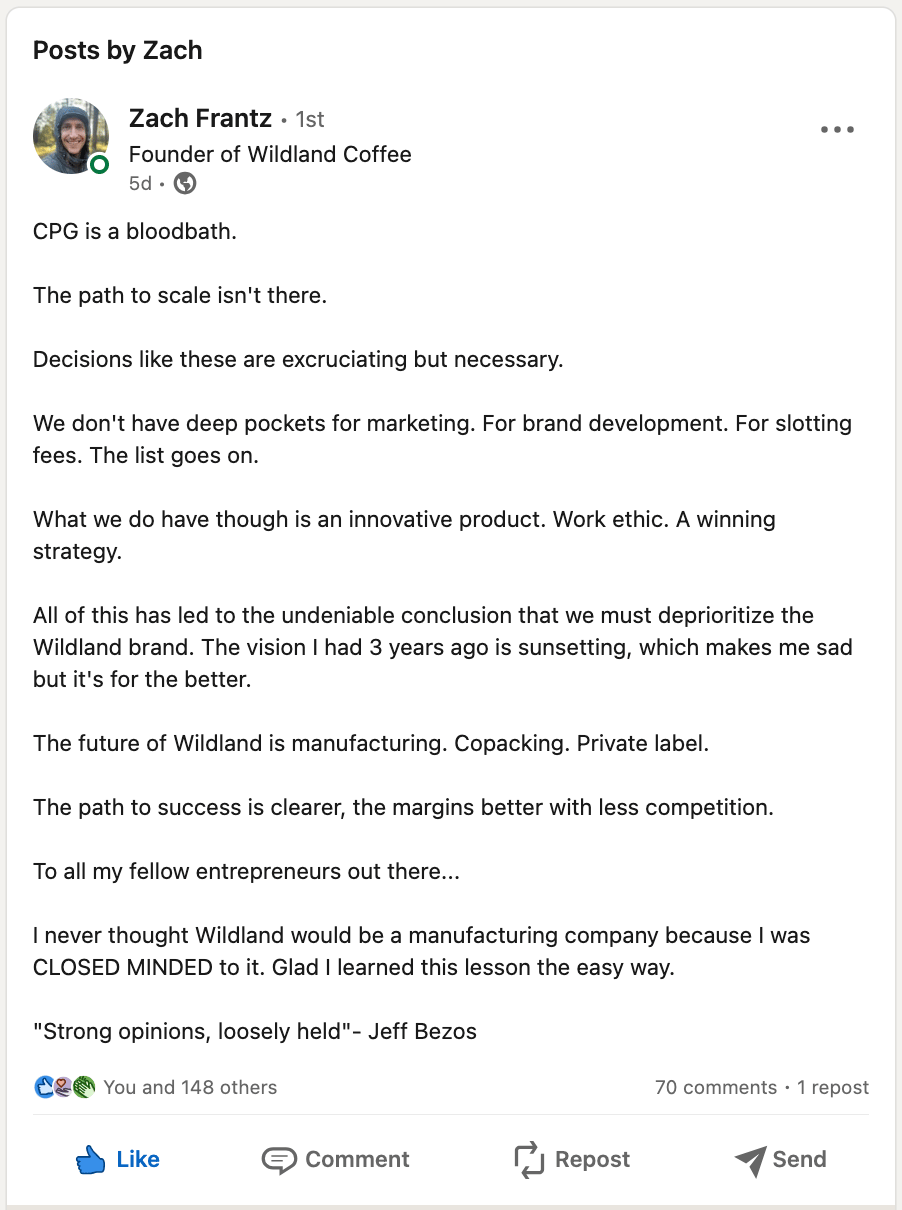The height and width of the screenshot is (1210, 902).
Task: Toggle the Like button on the post
Action: point(117,1160)
